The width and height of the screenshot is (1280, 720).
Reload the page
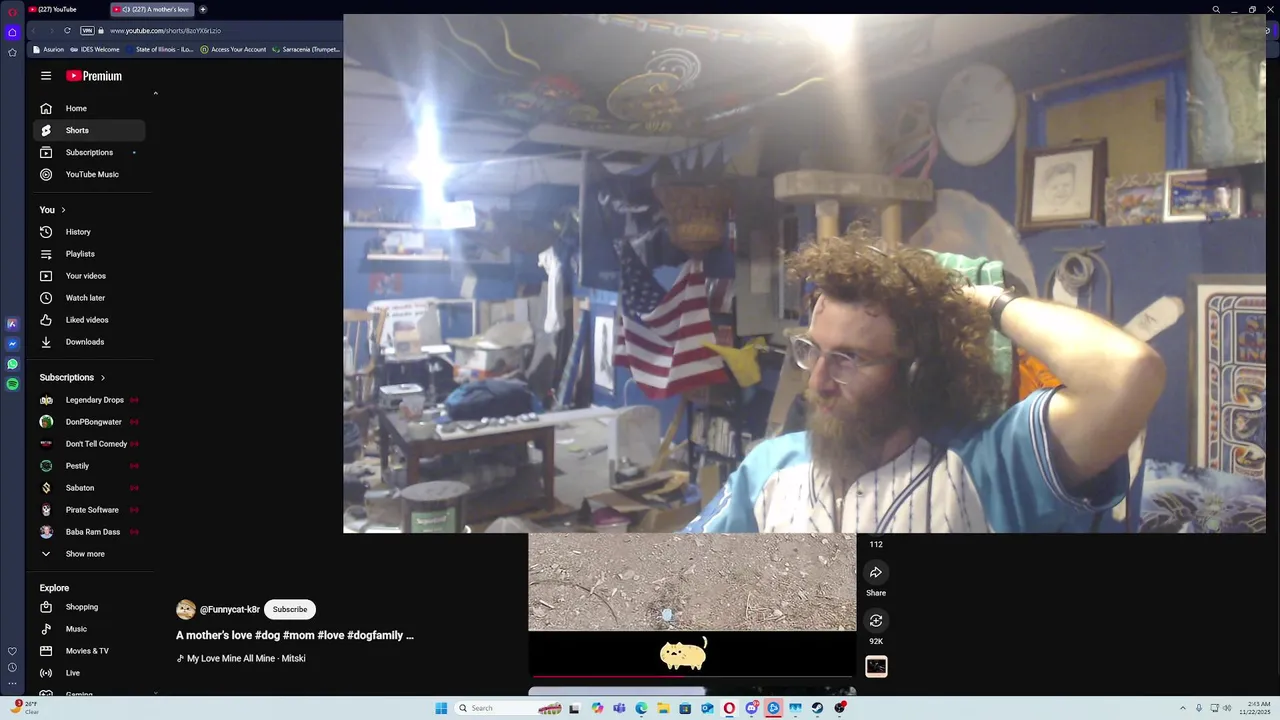pos(67,30)
